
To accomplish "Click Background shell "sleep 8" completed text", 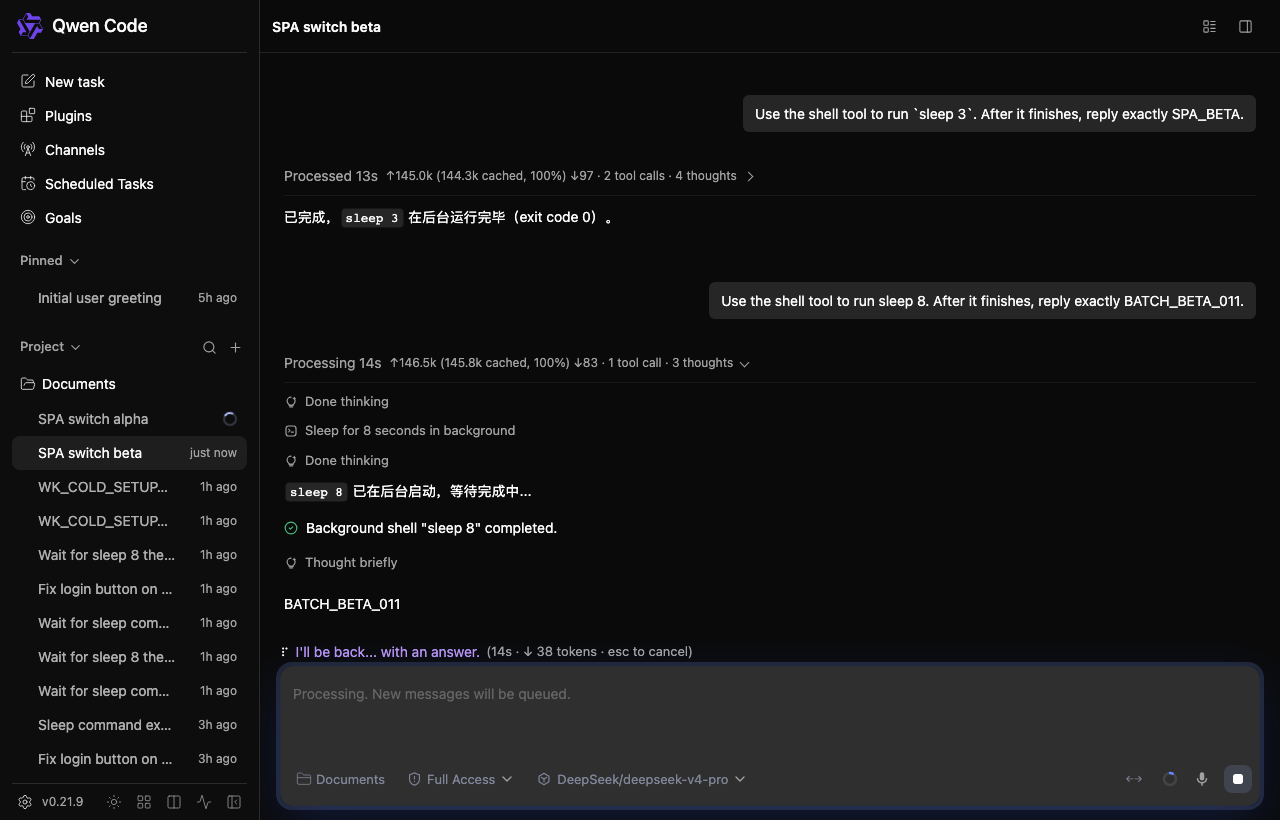I will pos(431,528).
